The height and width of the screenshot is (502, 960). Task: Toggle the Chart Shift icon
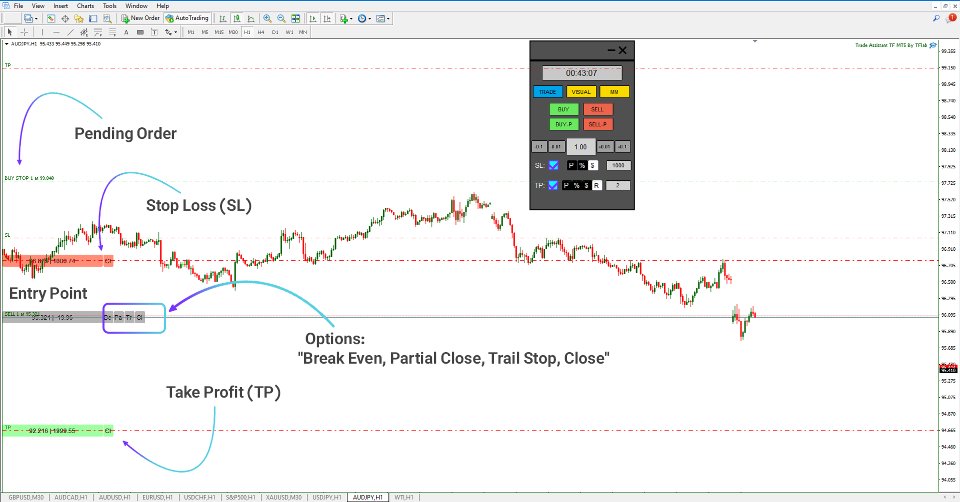click(x=327, y=18)
